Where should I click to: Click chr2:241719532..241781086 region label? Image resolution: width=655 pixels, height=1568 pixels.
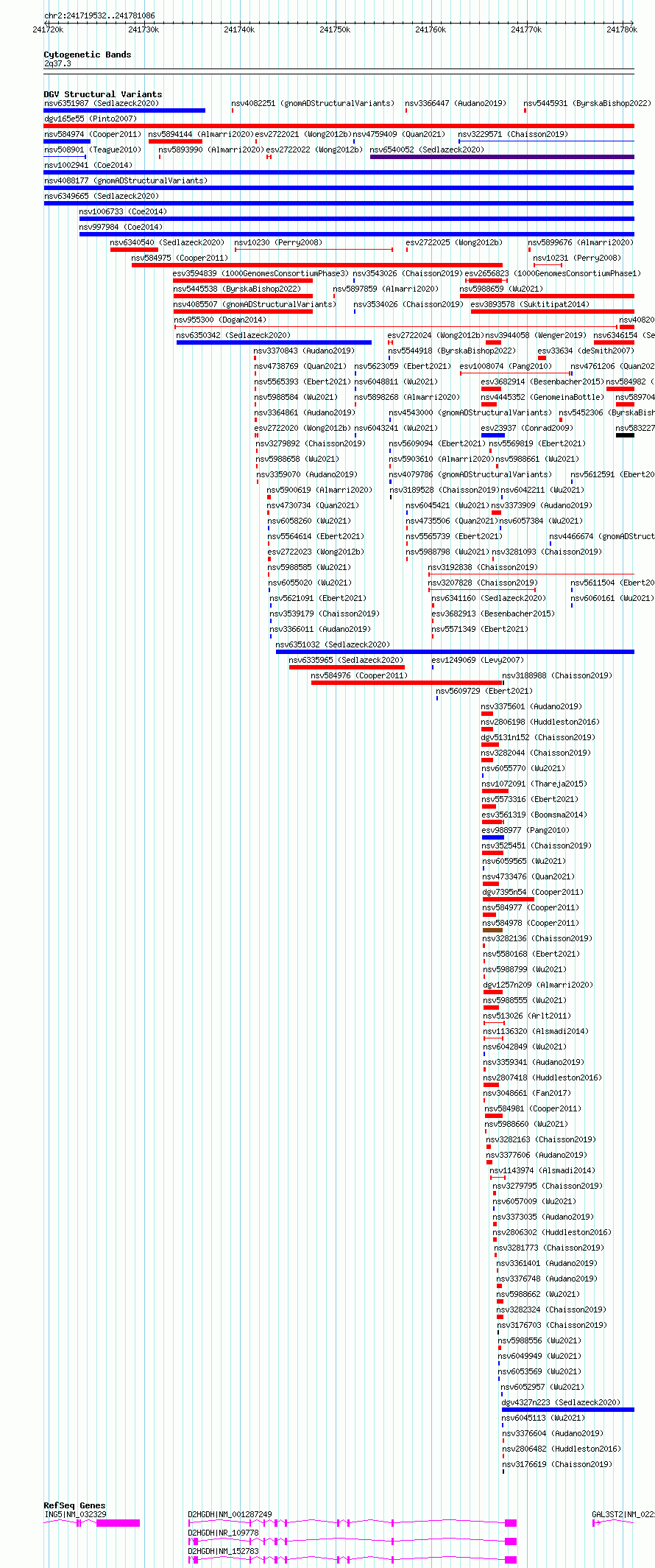(99, 15)
